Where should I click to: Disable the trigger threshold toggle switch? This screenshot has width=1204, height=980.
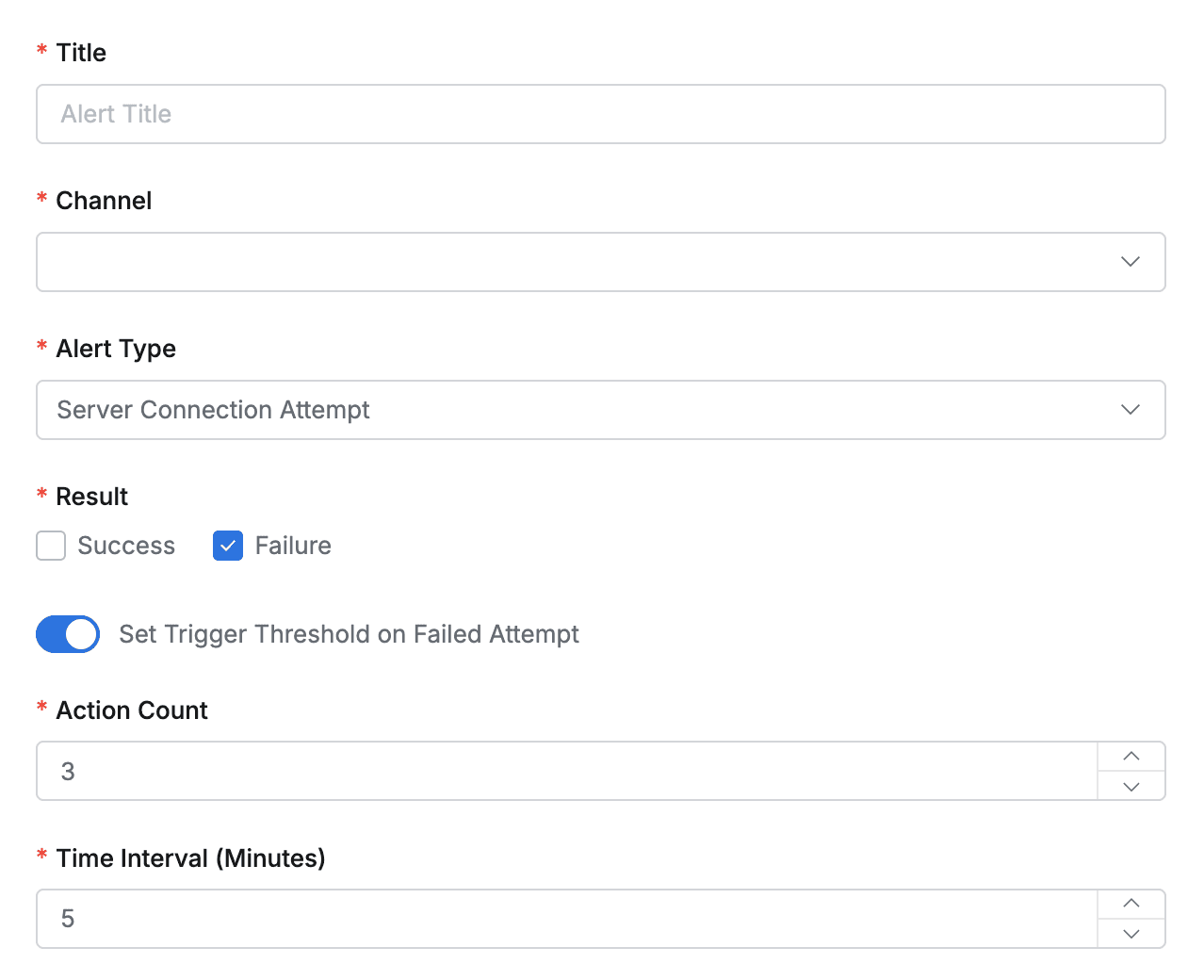68,634
